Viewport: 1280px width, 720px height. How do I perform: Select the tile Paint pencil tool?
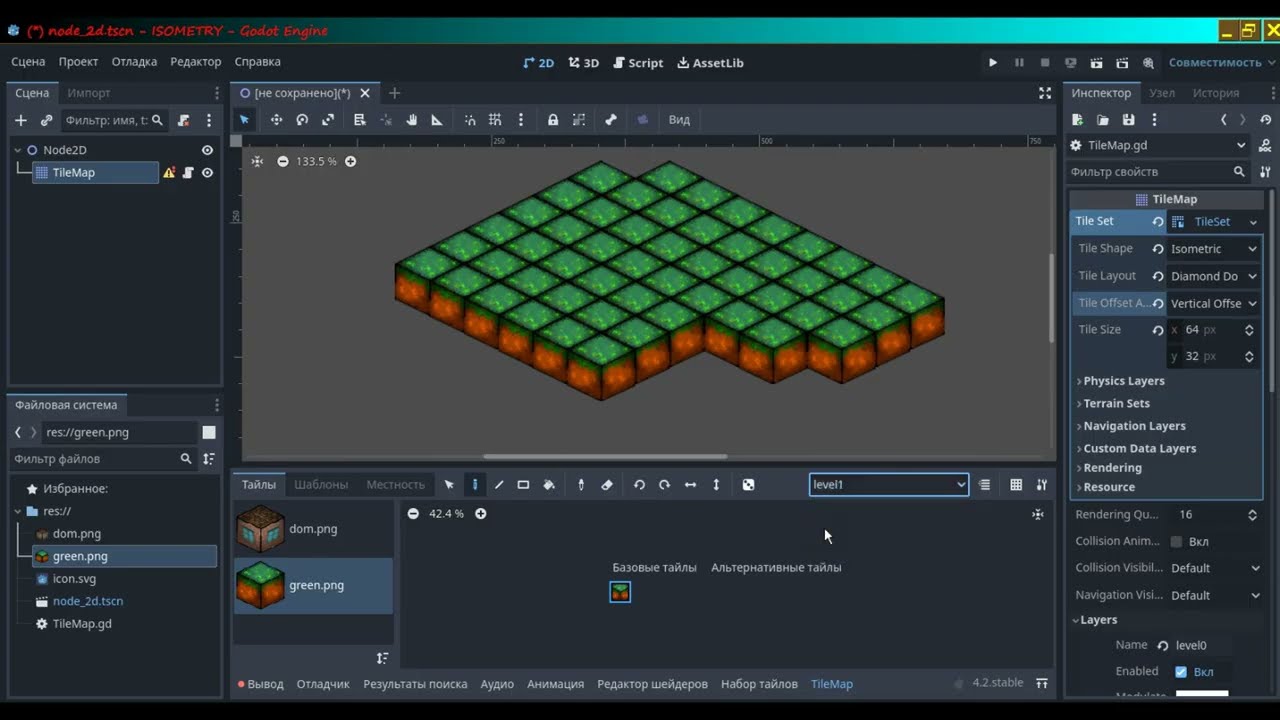(475, 484)
